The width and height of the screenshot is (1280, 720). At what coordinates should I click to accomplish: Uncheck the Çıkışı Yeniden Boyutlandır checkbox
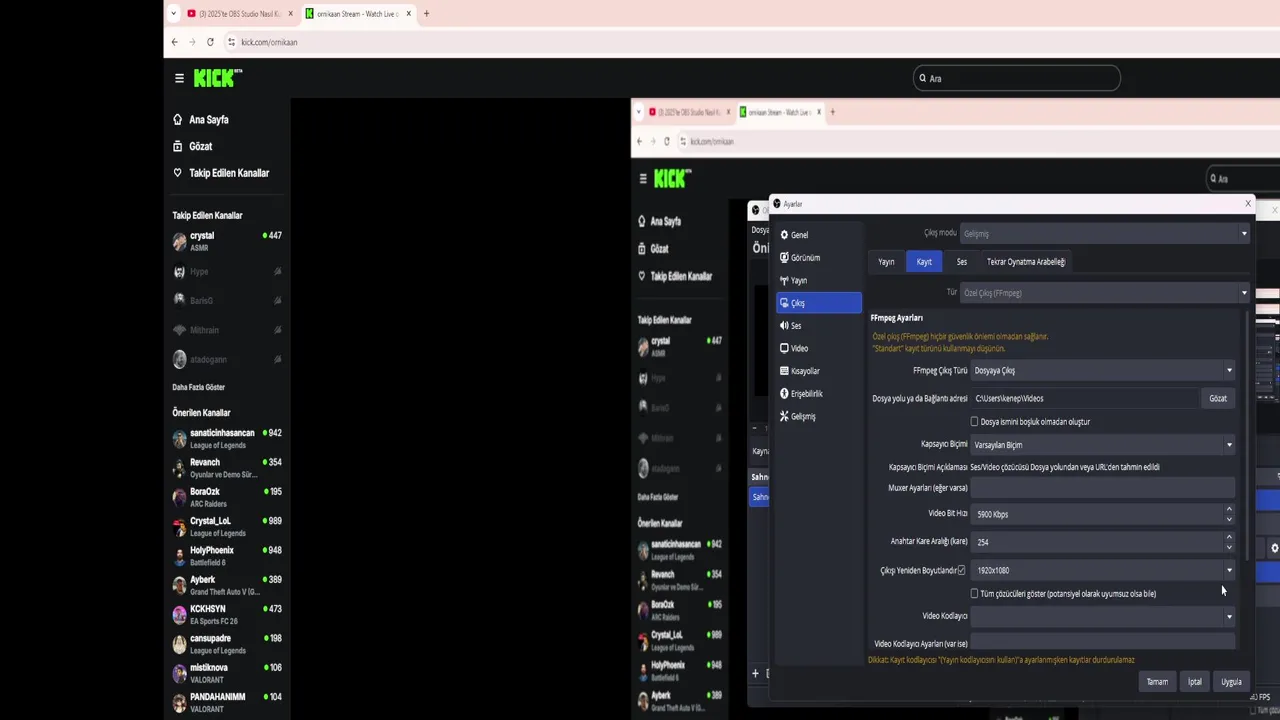pos(961,570)
